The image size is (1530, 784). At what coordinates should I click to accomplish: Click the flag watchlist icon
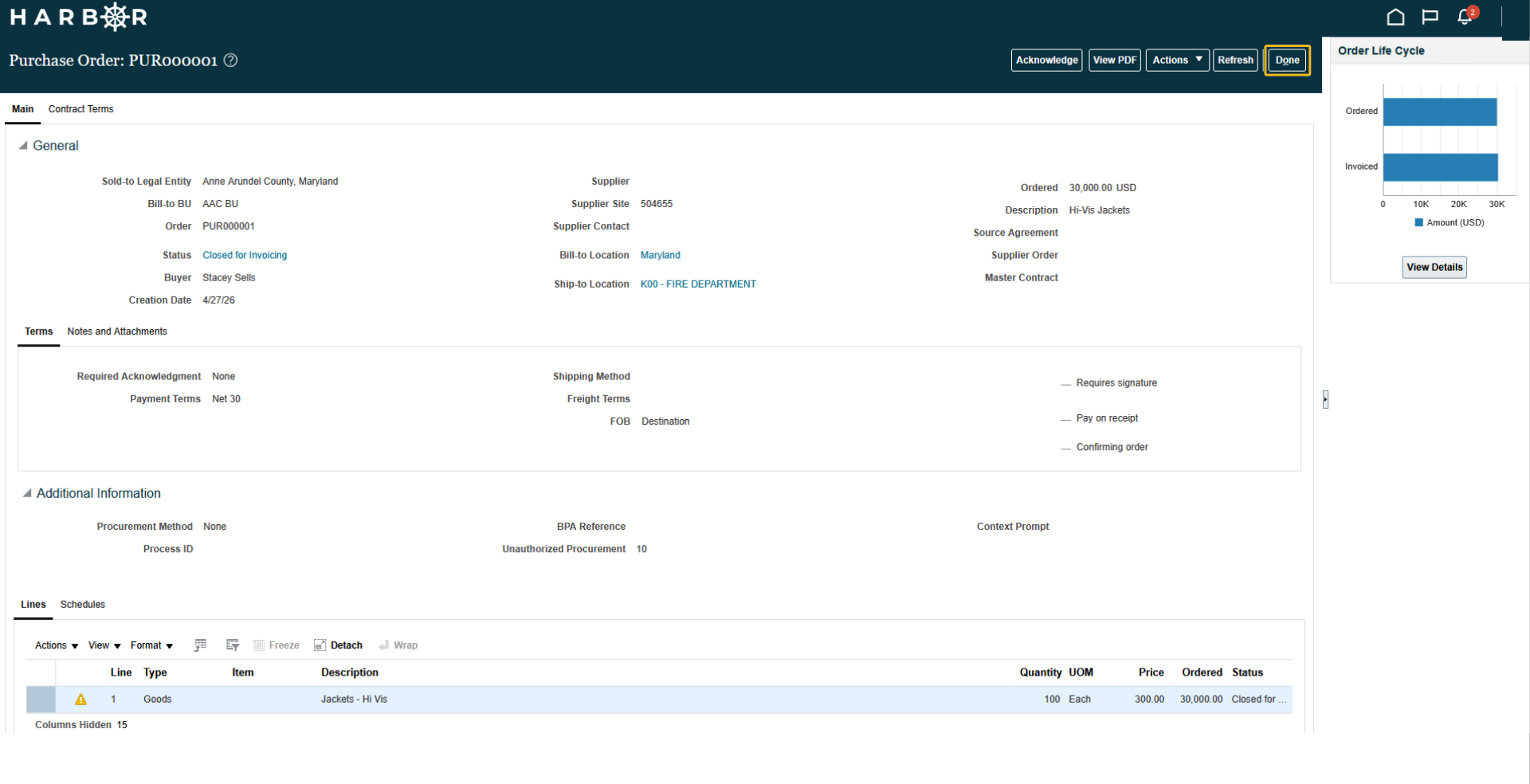click(1430, 17)
